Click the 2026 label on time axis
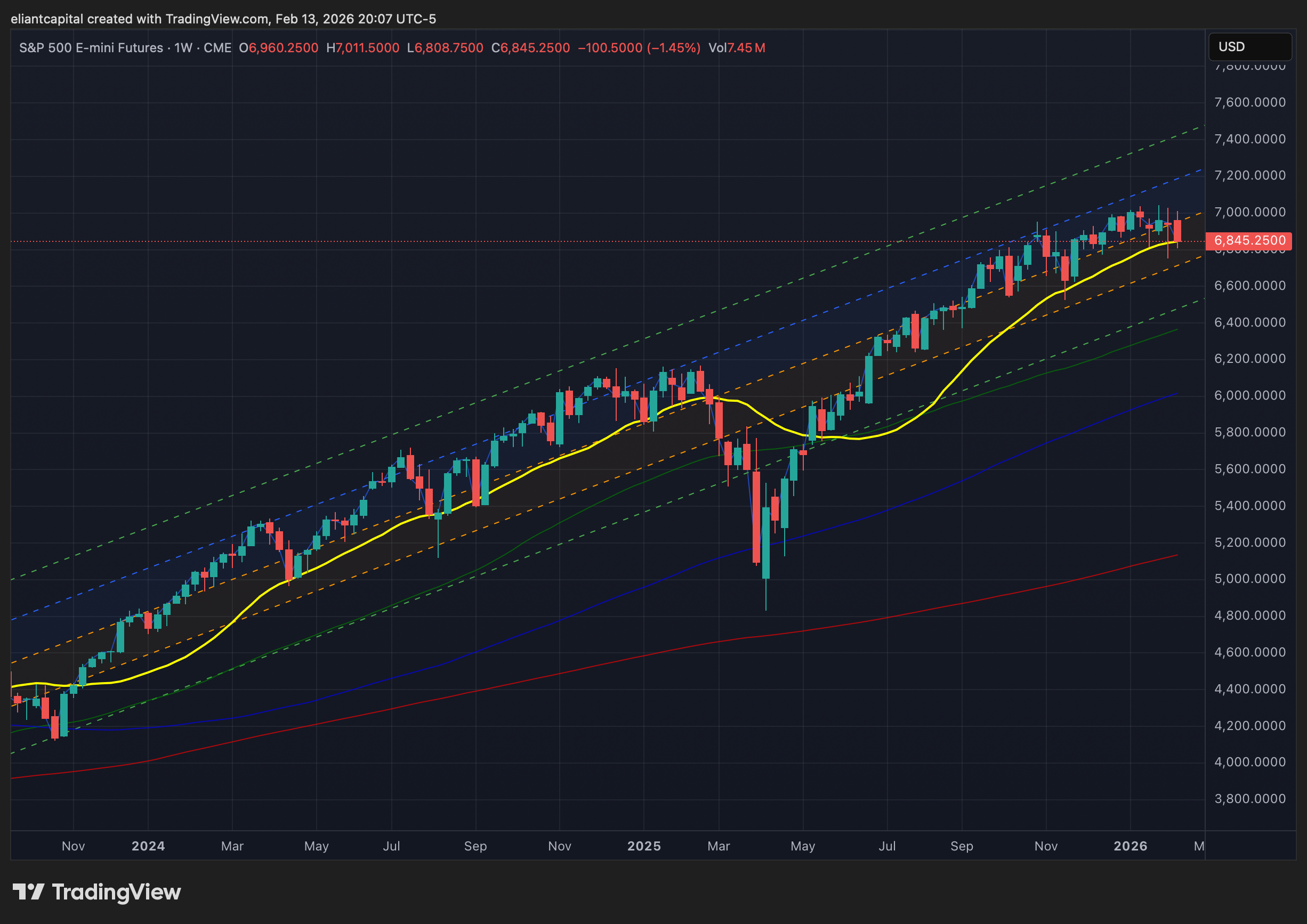This screenshot has width=1307, height=924. 1130,846
